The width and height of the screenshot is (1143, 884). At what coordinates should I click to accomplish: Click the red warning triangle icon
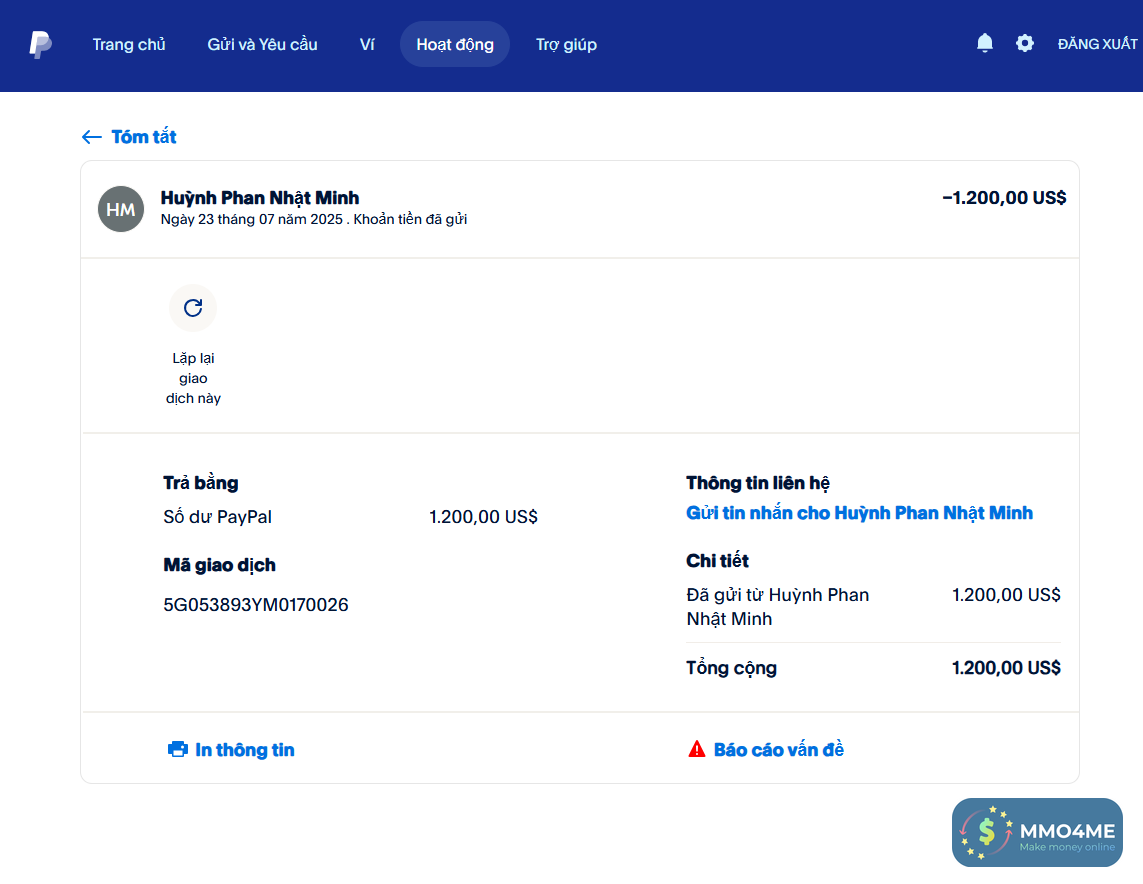pos(697,749)
